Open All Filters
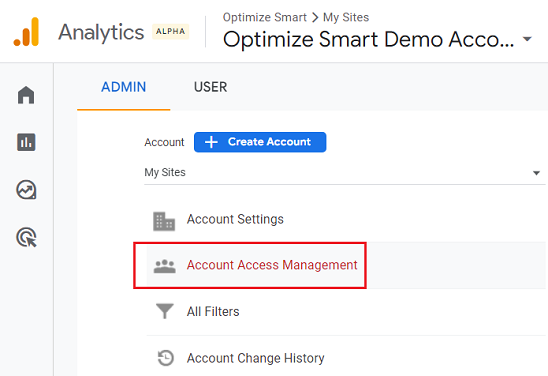Screen dimensions: 548x376 pos(213,311)
